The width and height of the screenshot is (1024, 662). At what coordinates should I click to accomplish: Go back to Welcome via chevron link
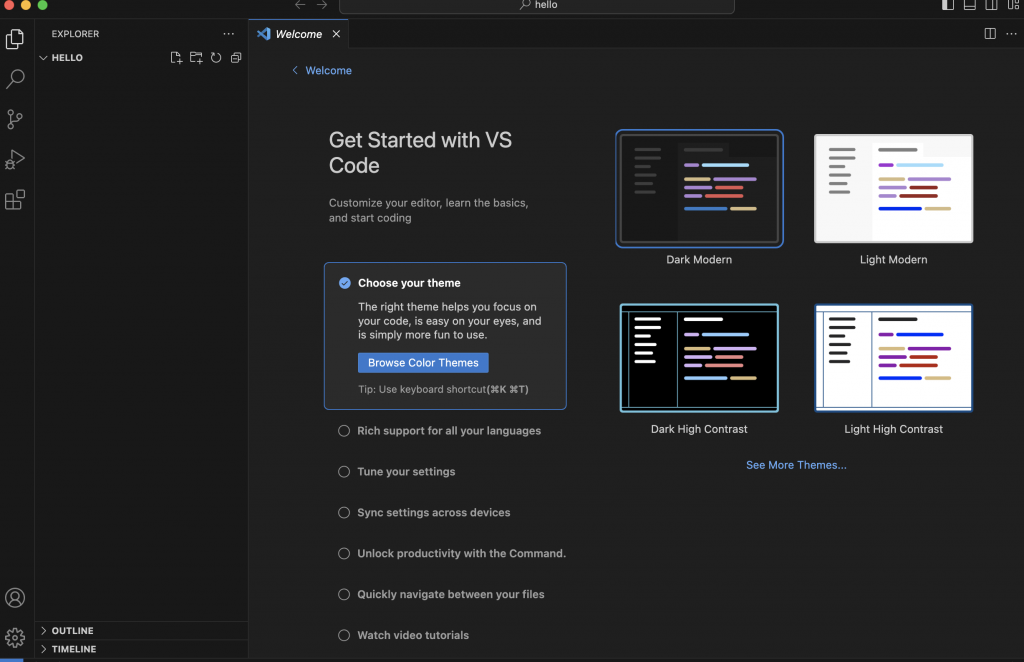[x=321, y=71]
